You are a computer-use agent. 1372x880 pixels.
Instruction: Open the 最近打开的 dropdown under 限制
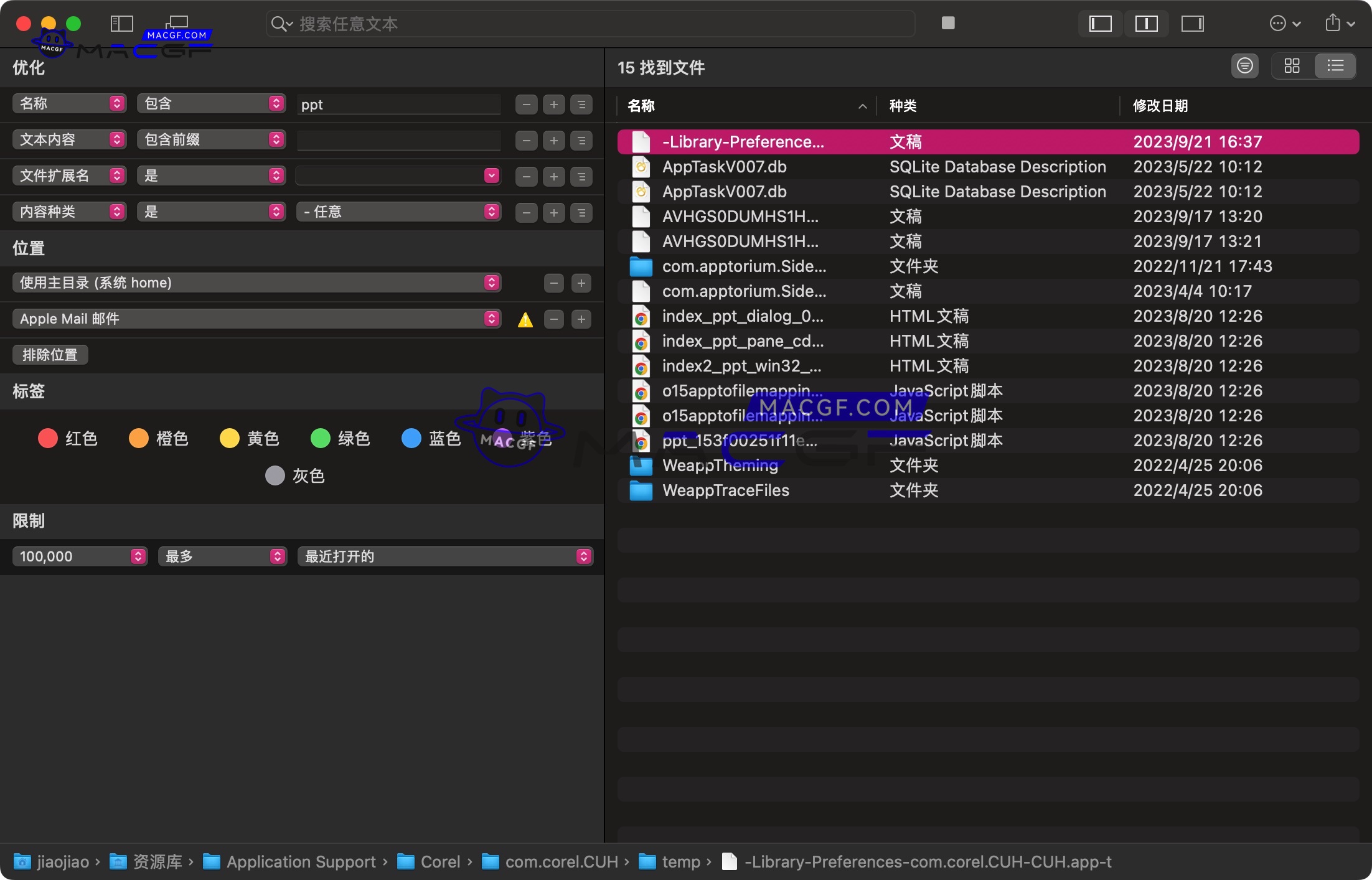444,556
